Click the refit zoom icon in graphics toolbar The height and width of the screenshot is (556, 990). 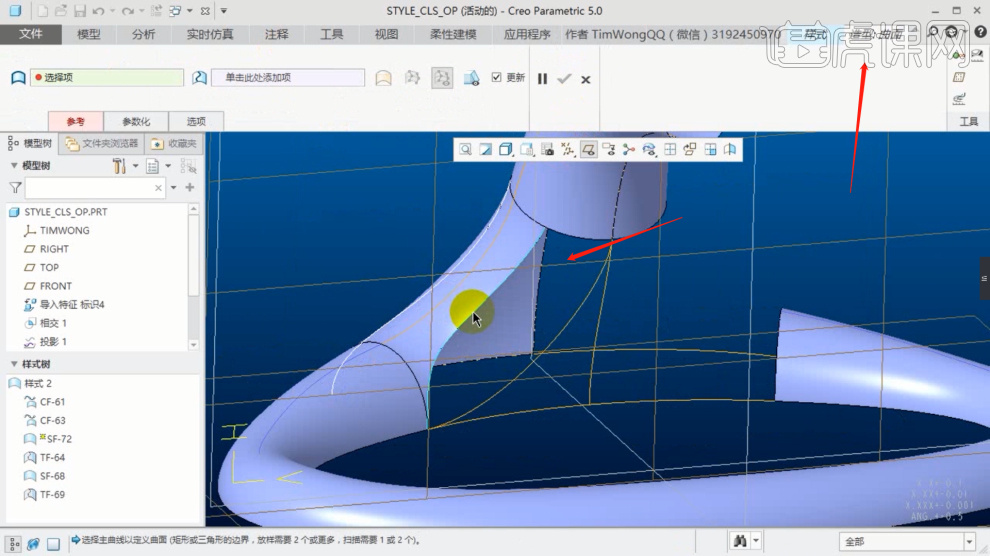[466, 149]
